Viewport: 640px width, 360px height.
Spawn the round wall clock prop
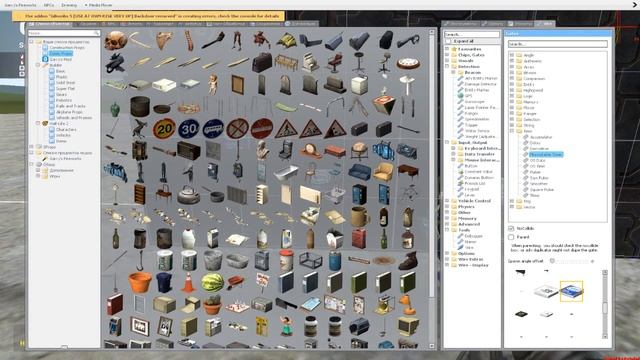pyautogui.click(x=408, y=63)
